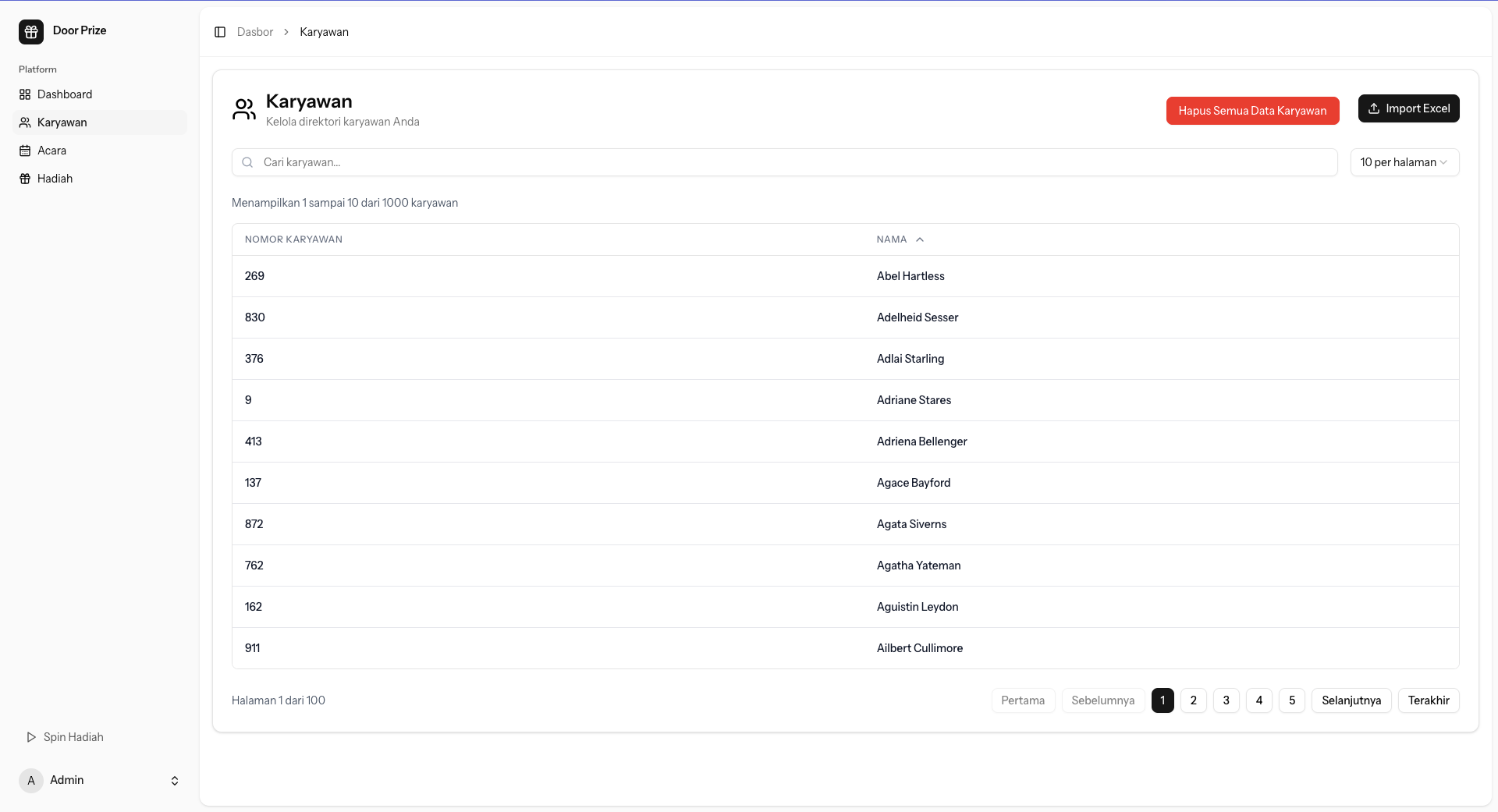Click employee number 762
Viewport: 1498px width, 812px height.
coord(254,566)
